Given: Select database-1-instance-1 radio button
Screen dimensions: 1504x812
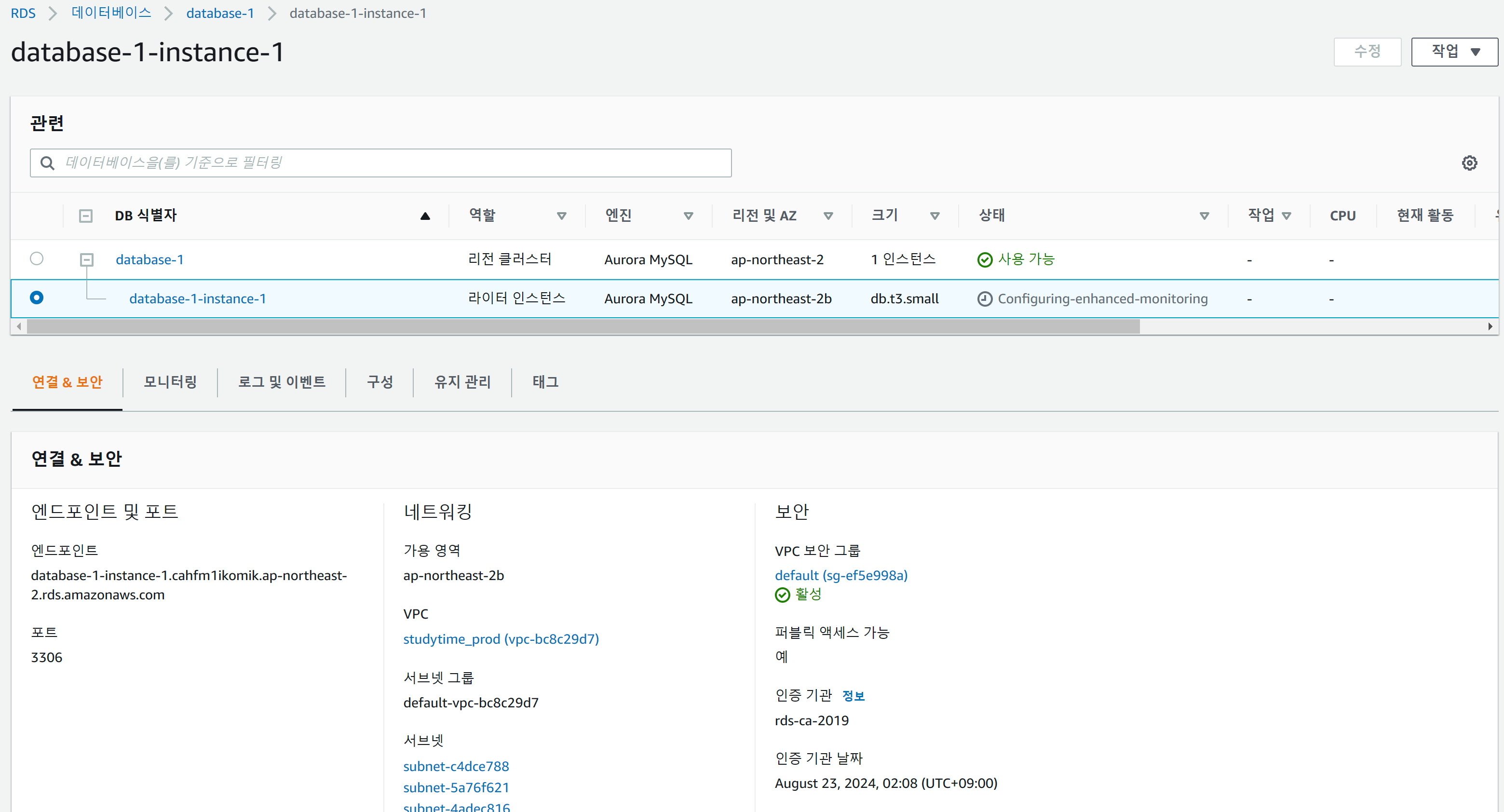Looking at the screenshot, I should coord(37,298).
